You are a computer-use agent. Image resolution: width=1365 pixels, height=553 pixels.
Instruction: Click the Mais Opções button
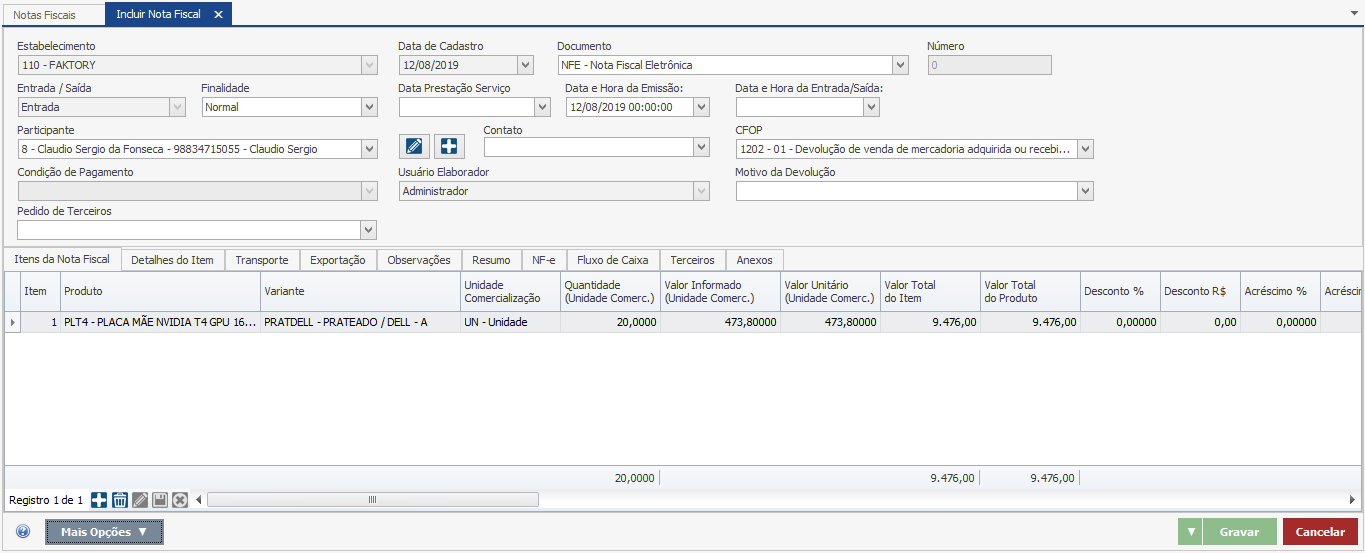(104, 532)
